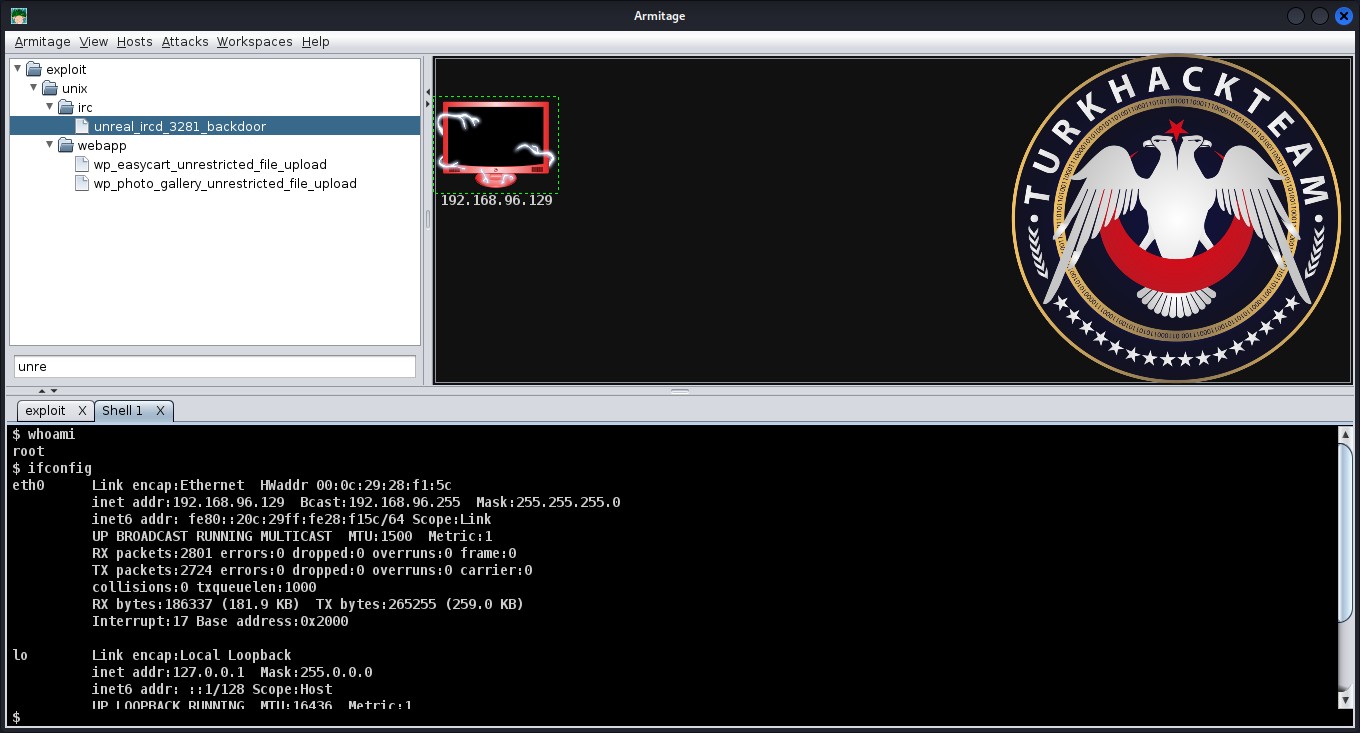1360x733 pixels.
Task: Open the Workspaces menu
Action: pos(255,42)
